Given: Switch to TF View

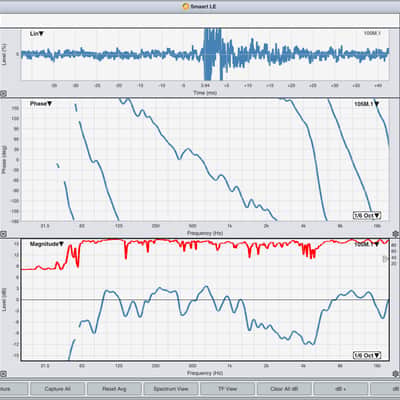Looking at the screenshot, I should [227, 389].
